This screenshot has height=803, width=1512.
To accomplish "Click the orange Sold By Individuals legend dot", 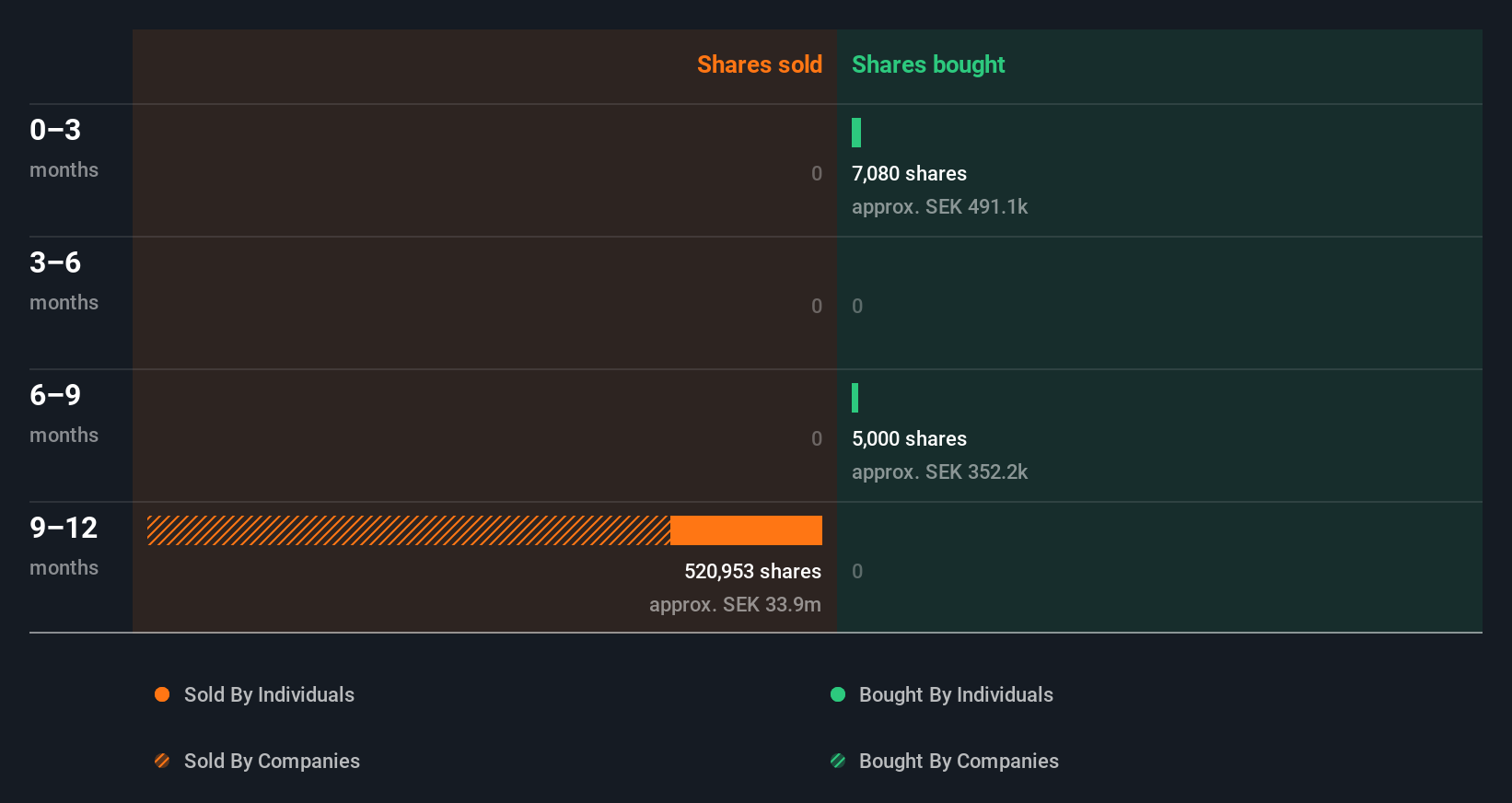I will (162, 694).
